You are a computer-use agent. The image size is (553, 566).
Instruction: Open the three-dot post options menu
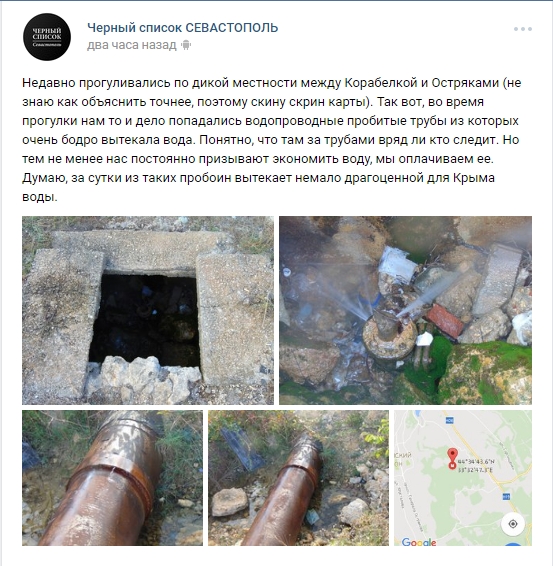point(523,29)
